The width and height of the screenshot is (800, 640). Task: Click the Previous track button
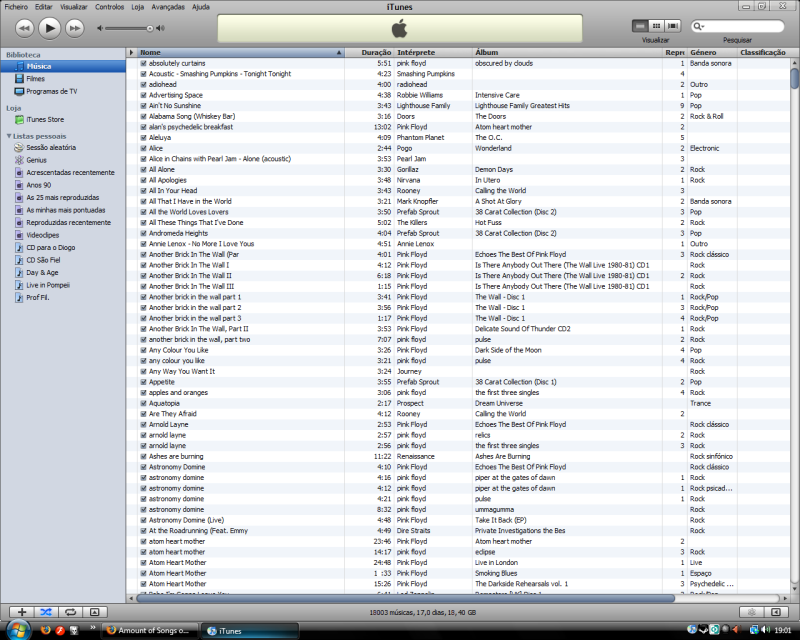24,28
